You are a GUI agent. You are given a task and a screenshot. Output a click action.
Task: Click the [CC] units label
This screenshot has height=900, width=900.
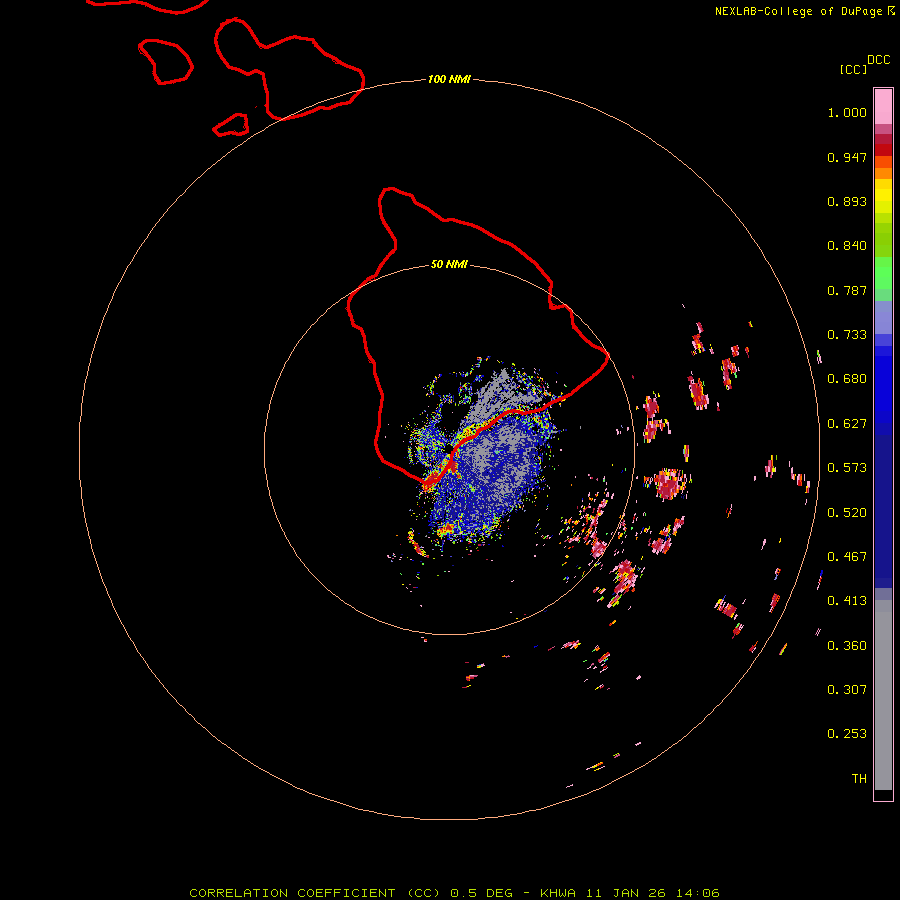(x=853, y=70)
